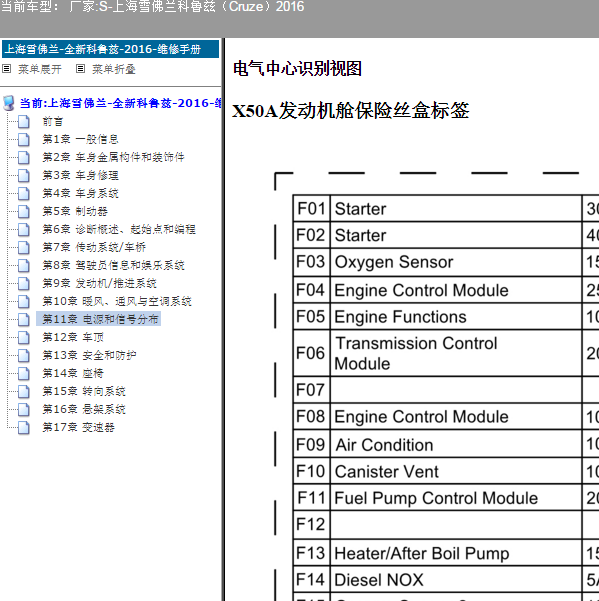Select highlighted 第11章 电源和信号分布

(99, 319)
